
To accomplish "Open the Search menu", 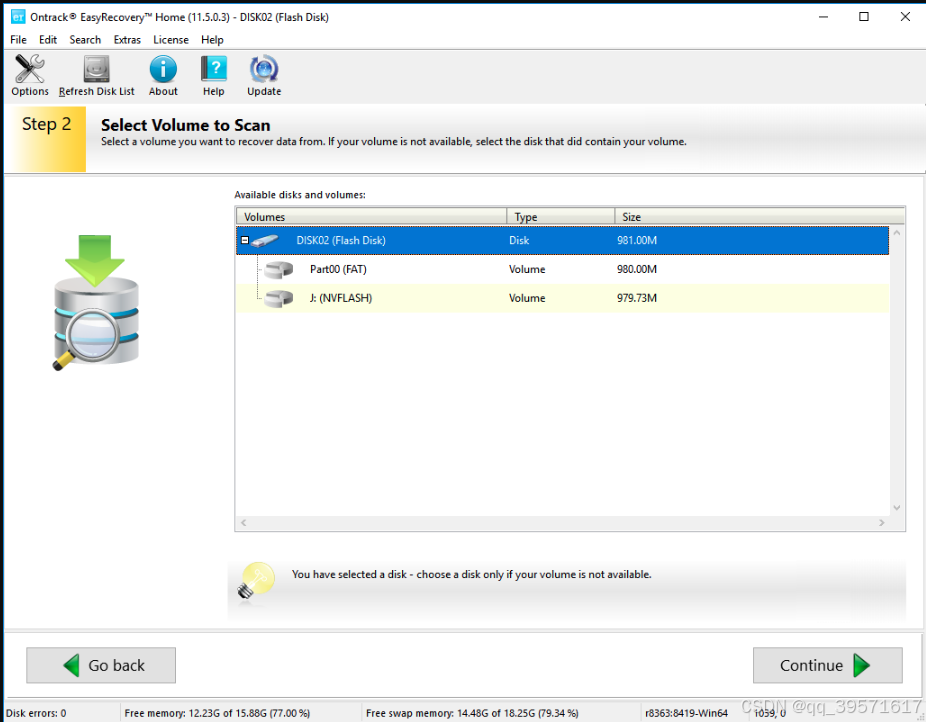I will (x=85, y=40).
